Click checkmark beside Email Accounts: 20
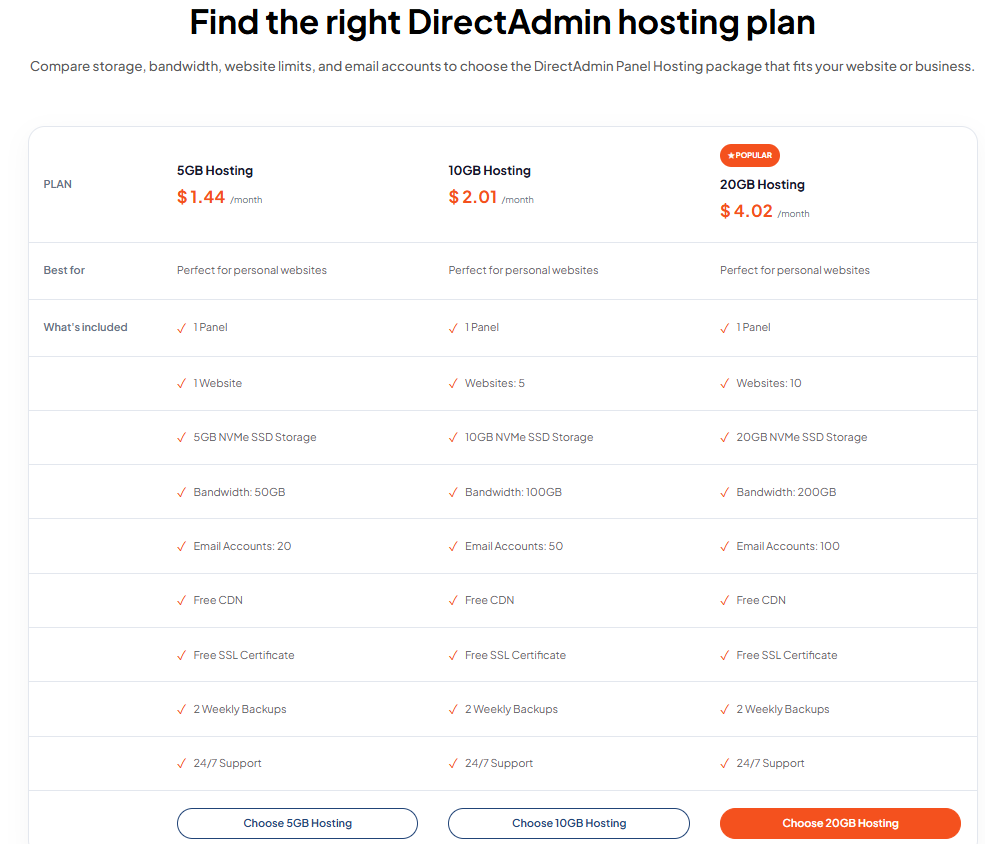Image resolution: width=985 pixels, height=844 pixels. pyautogui.click(x=182, y=546)
